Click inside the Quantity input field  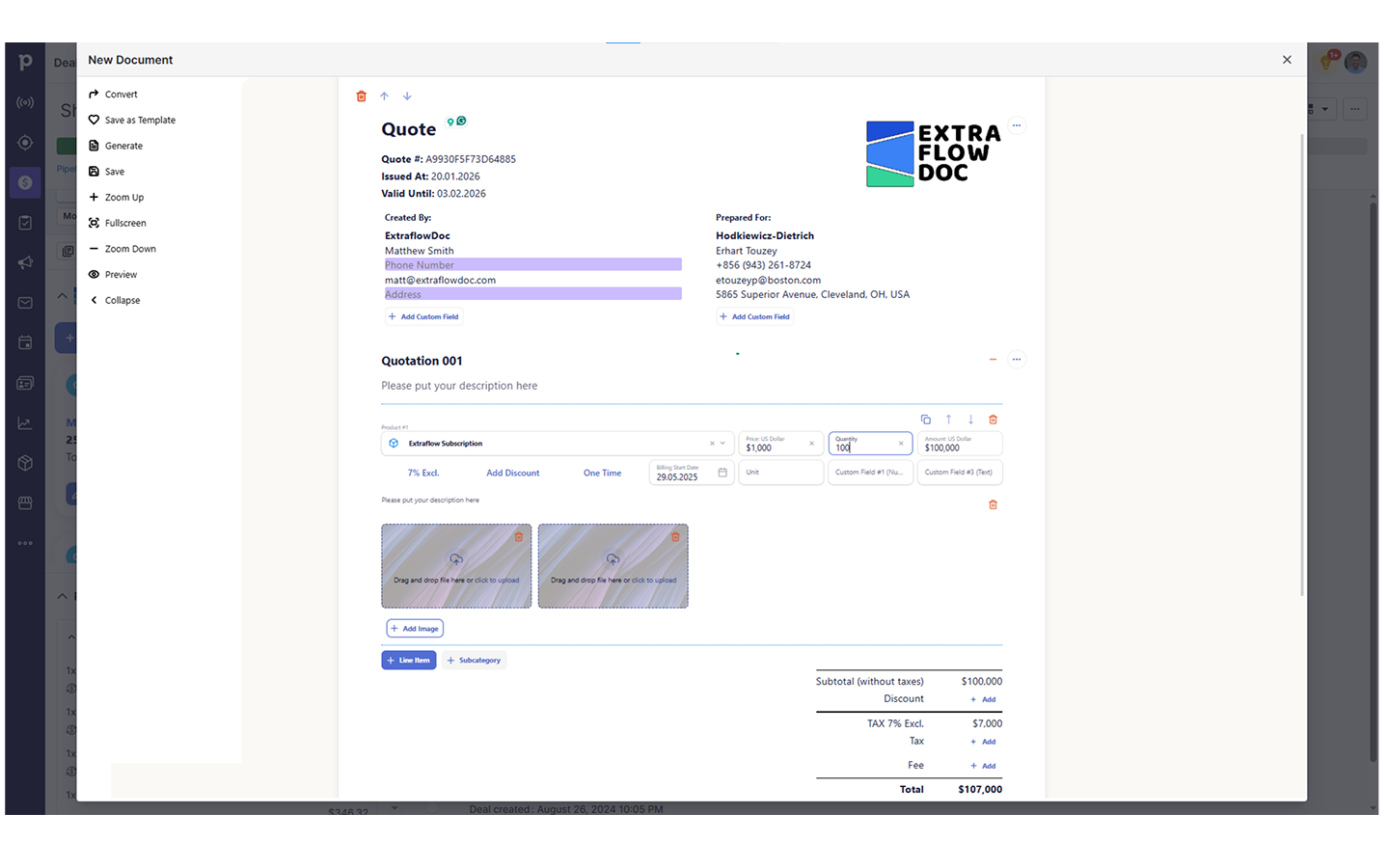pyautogui.click(x=863, y=447)
